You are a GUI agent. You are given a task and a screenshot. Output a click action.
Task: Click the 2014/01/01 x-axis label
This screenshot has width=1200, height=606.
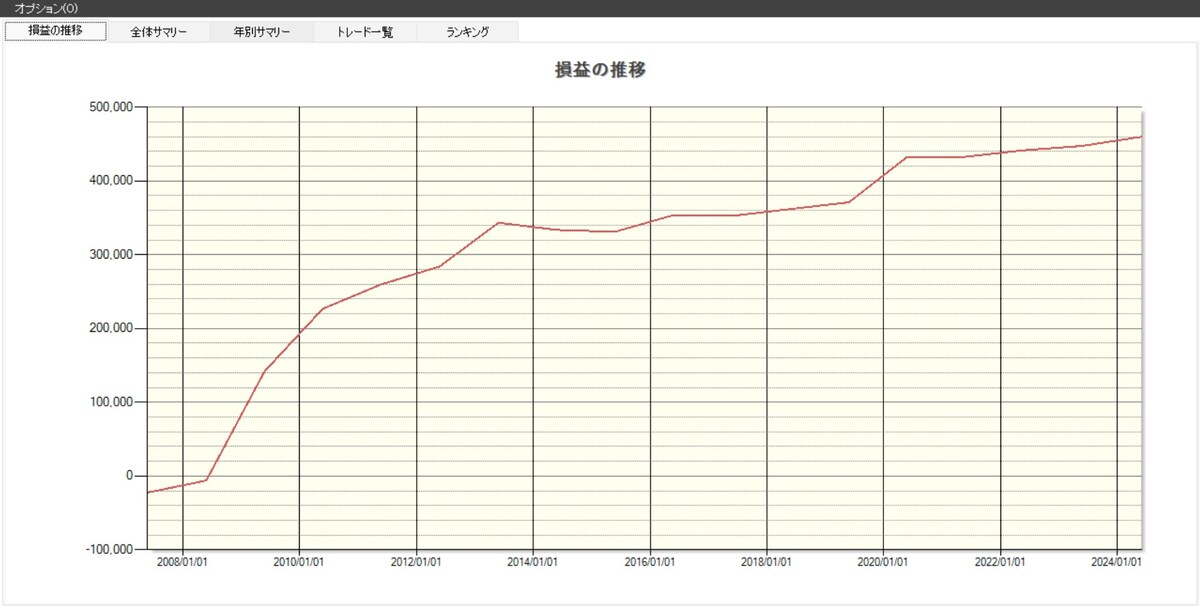[x=533, y=562]
